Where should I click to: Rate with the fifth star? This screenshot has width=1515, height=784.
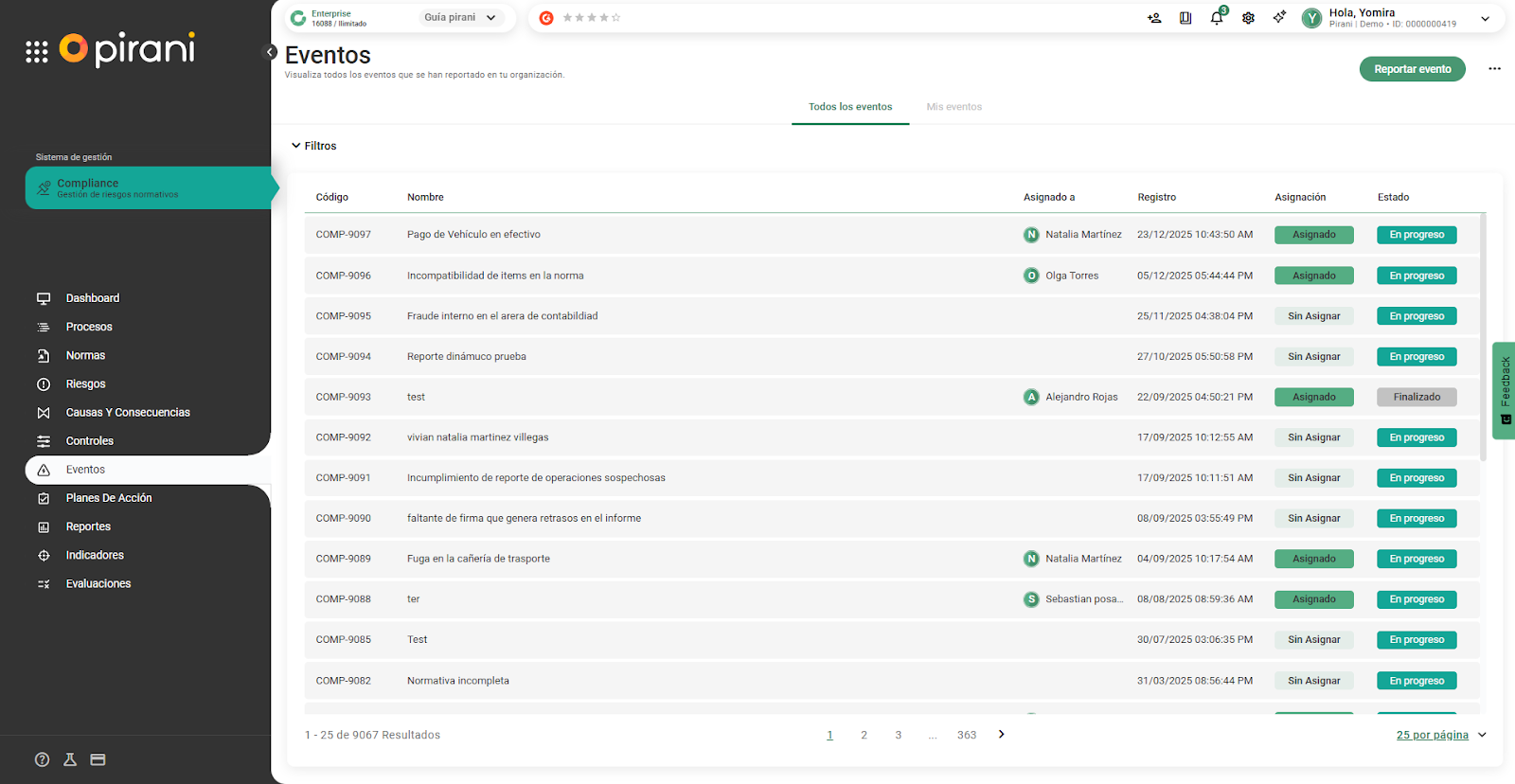pos(616,18)
